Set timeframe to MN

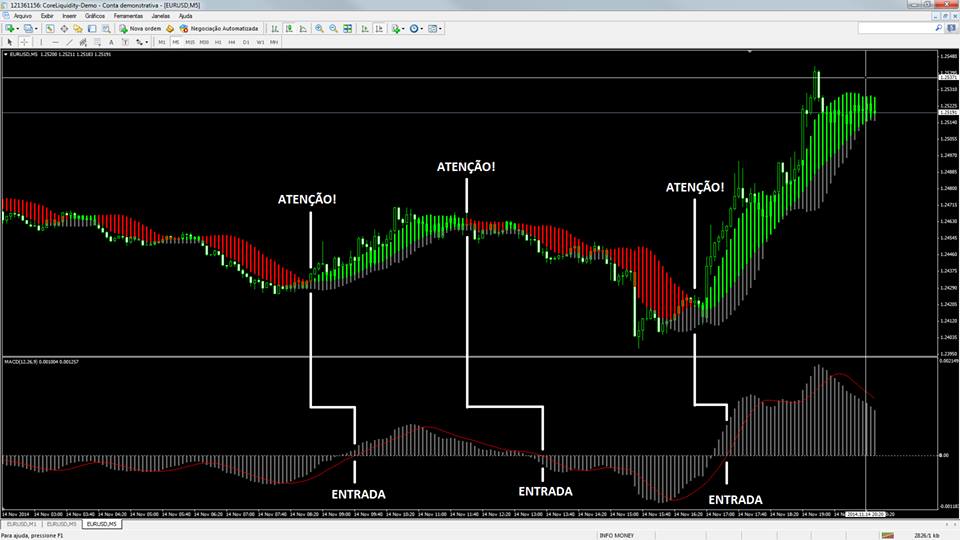(x=274, y=42)
